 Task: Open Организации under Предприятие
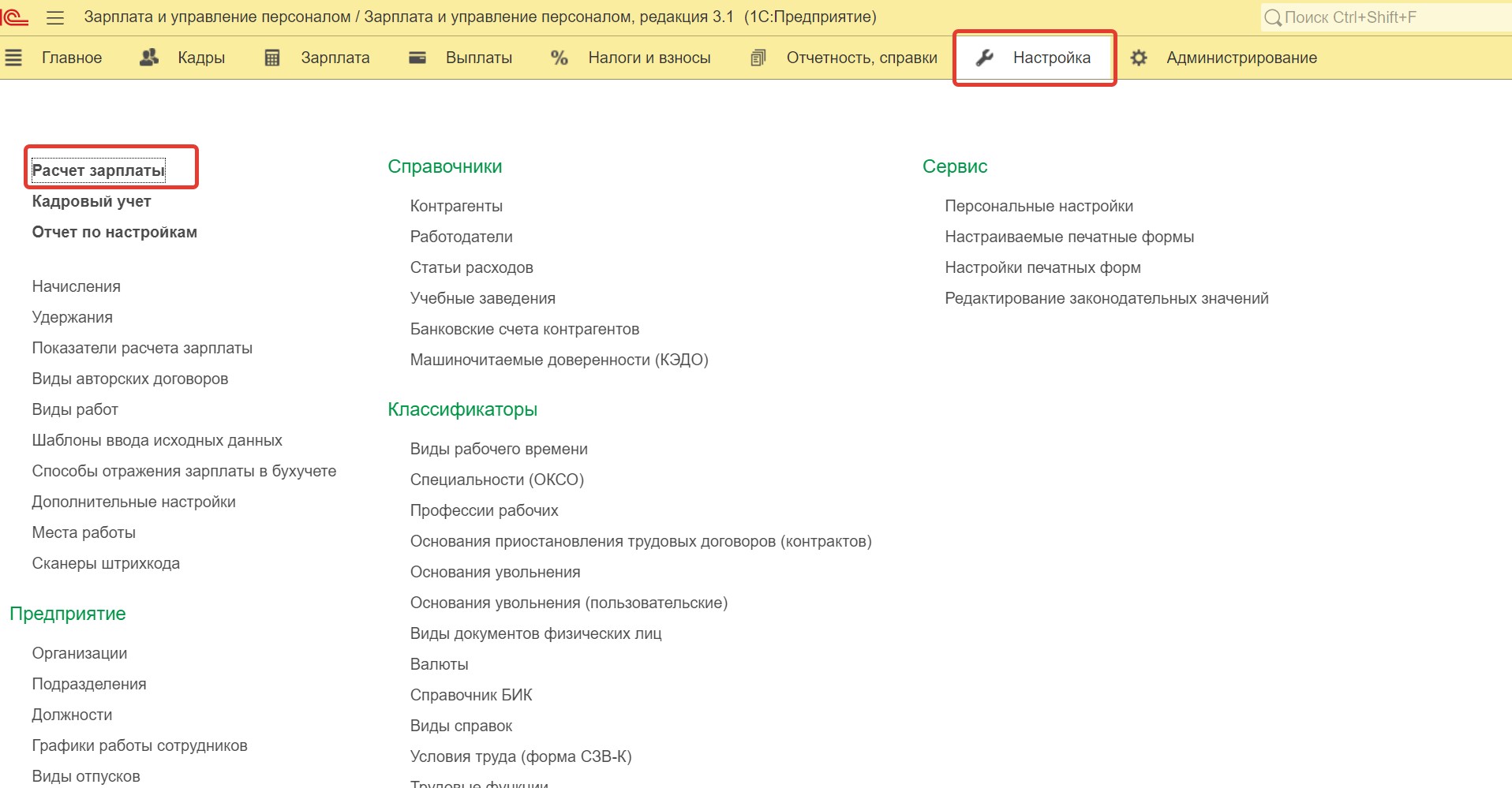[80, 653]
